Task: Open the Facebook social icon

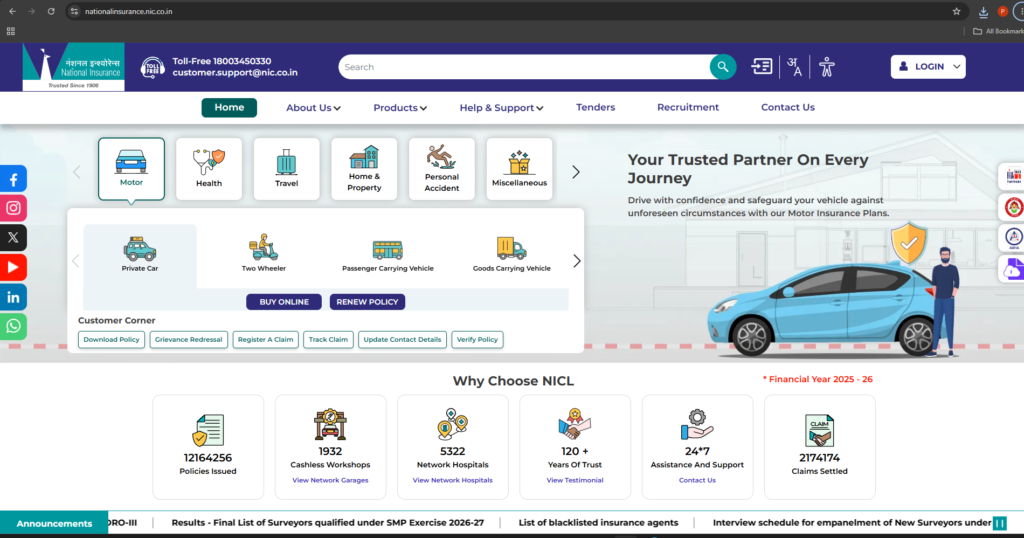Action: 13,179
